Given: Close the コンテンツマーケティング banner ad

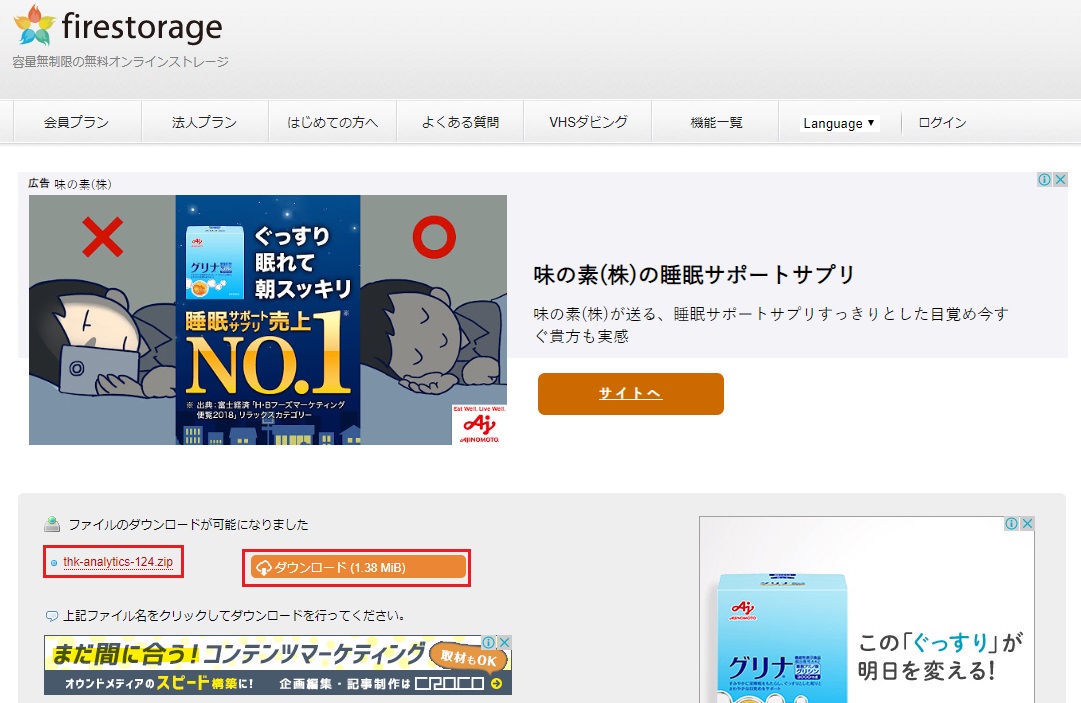Looking at the screenshot, I should (505, 642).
